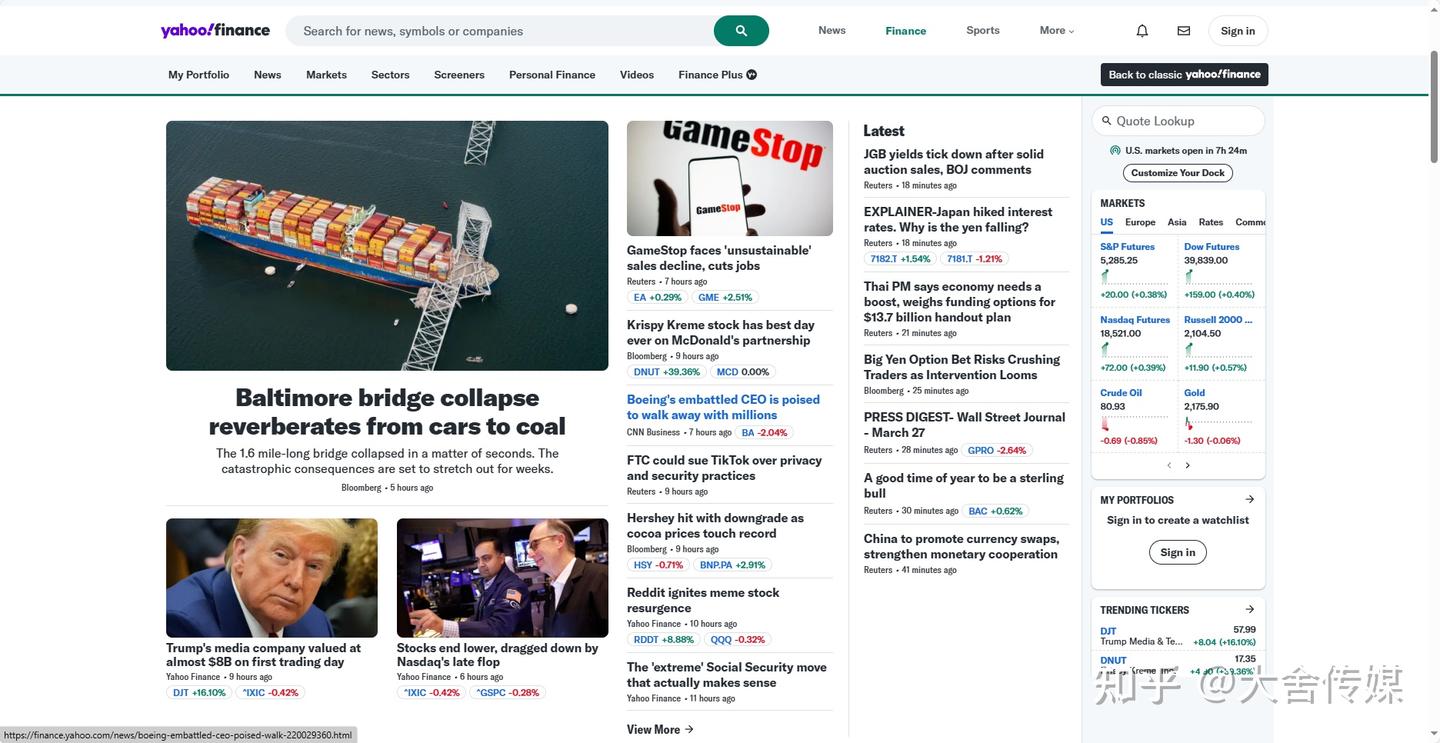Open Trending Tickers arrow icon
1440x743 pixels.
point(1249,609)
